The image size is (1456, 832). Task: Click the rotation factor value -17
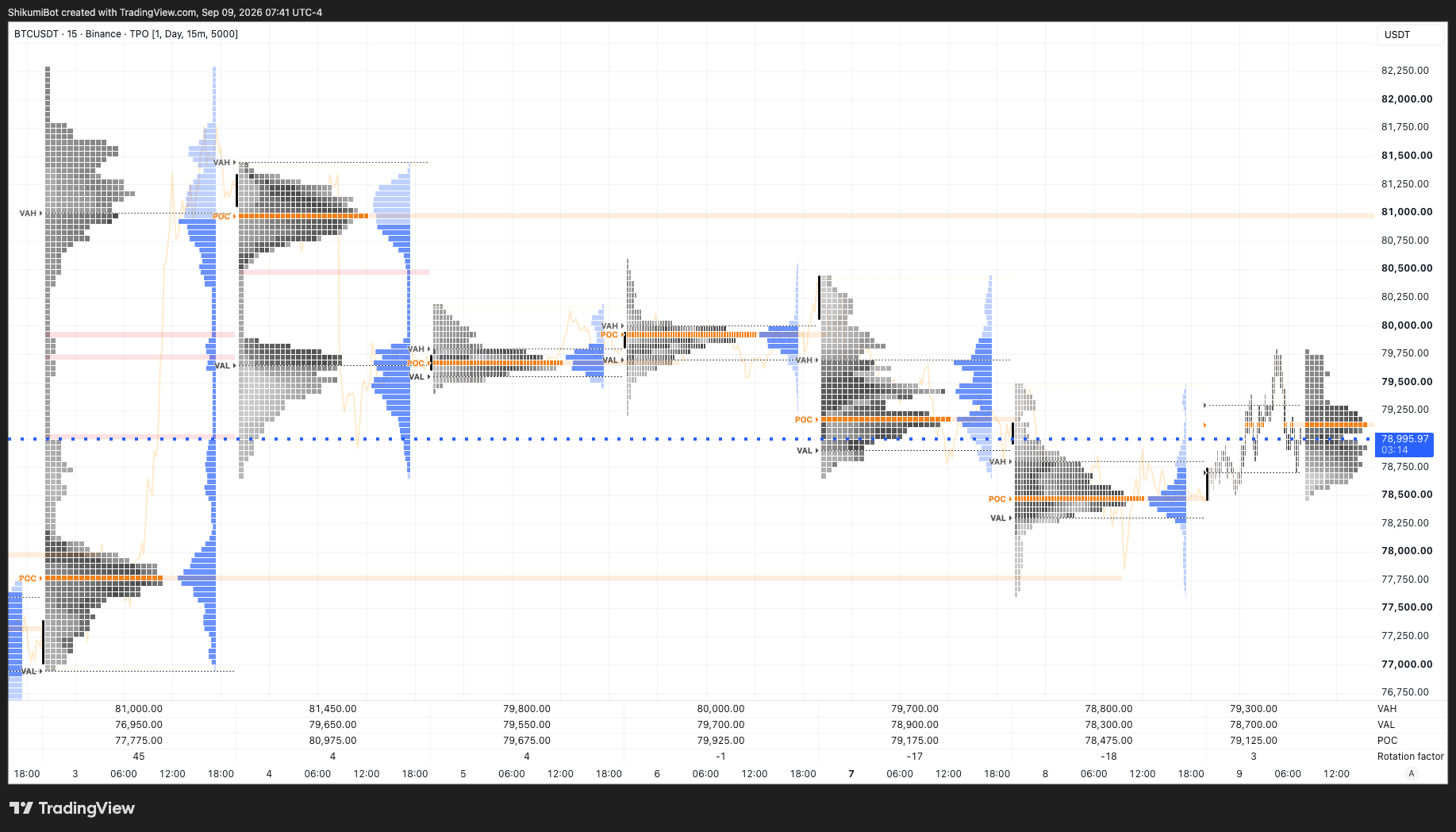pyautogui.click(x=915, y=757)
